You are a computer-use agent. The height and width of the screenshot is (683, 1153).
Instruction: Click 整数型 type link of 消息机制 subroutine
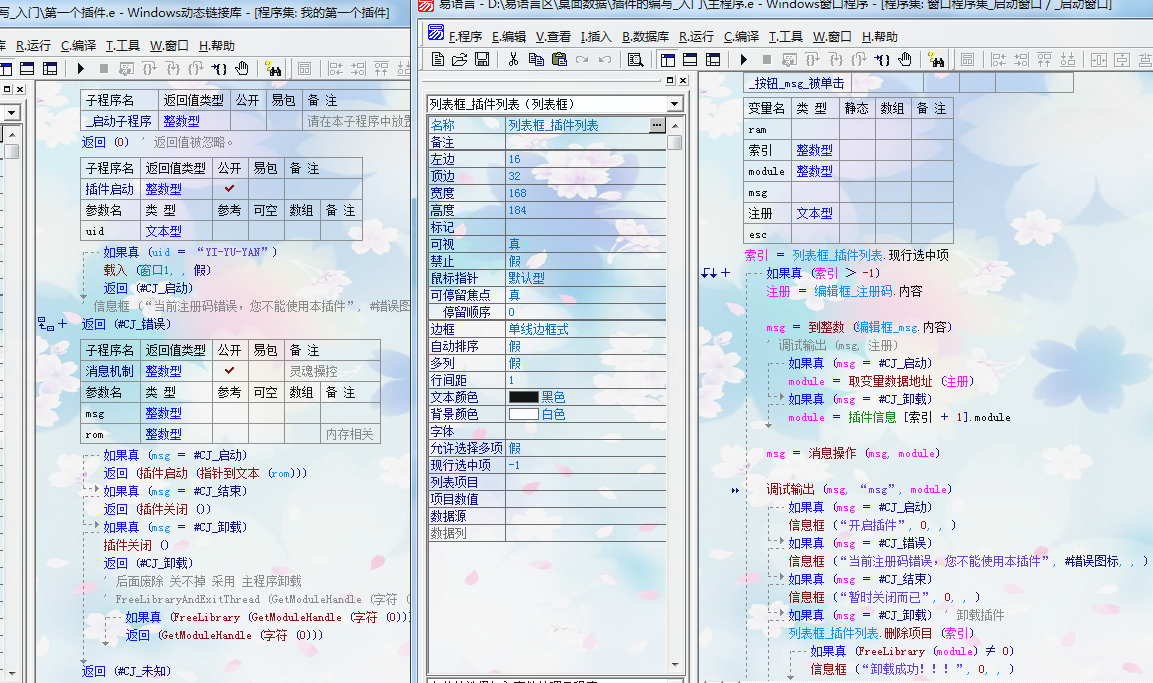163,371
